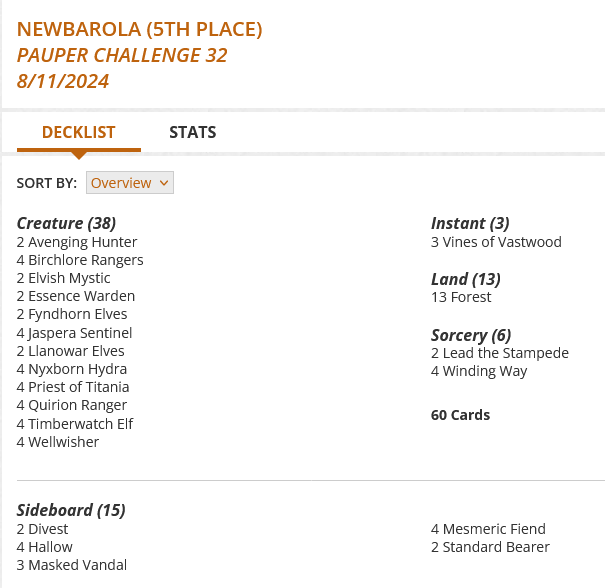Select Priest of Titania card
Screen dimensions: 605x588
pyautogui.click(x=78, y=387)
